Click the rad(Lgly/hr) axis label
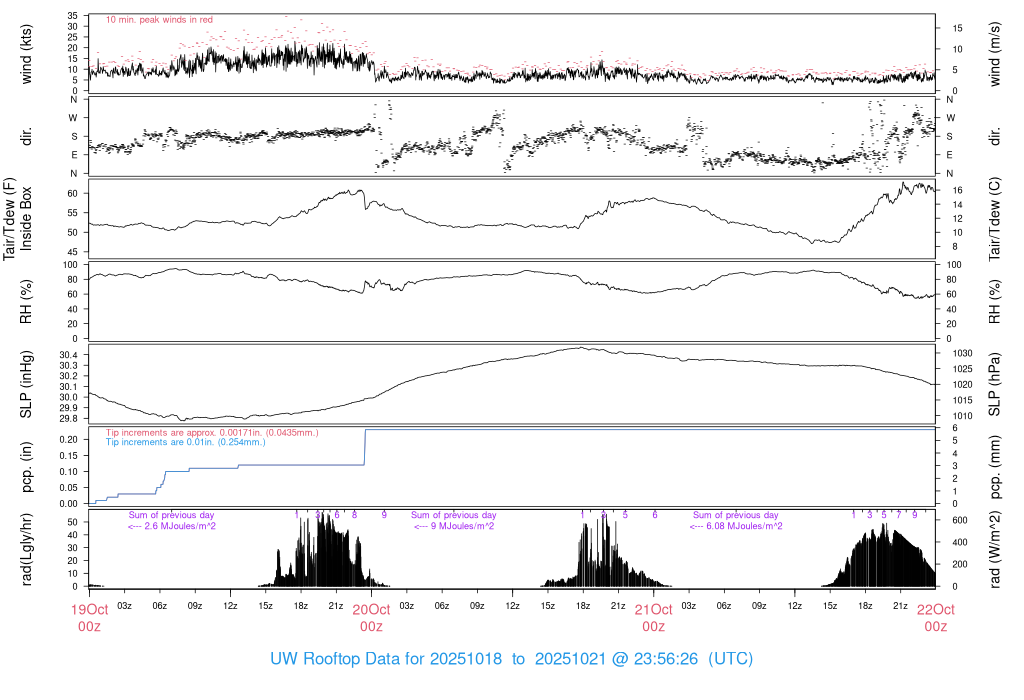 click(x=27, y=549)
